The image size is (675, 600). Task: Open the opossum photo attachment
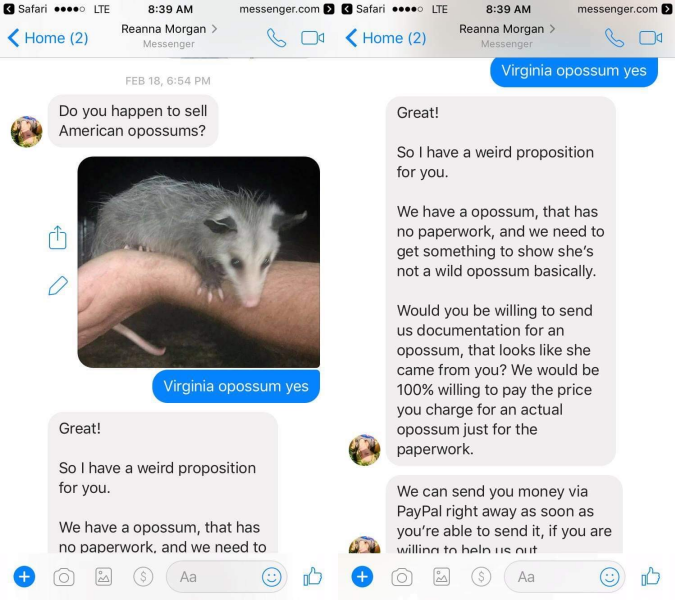[198, 262]
